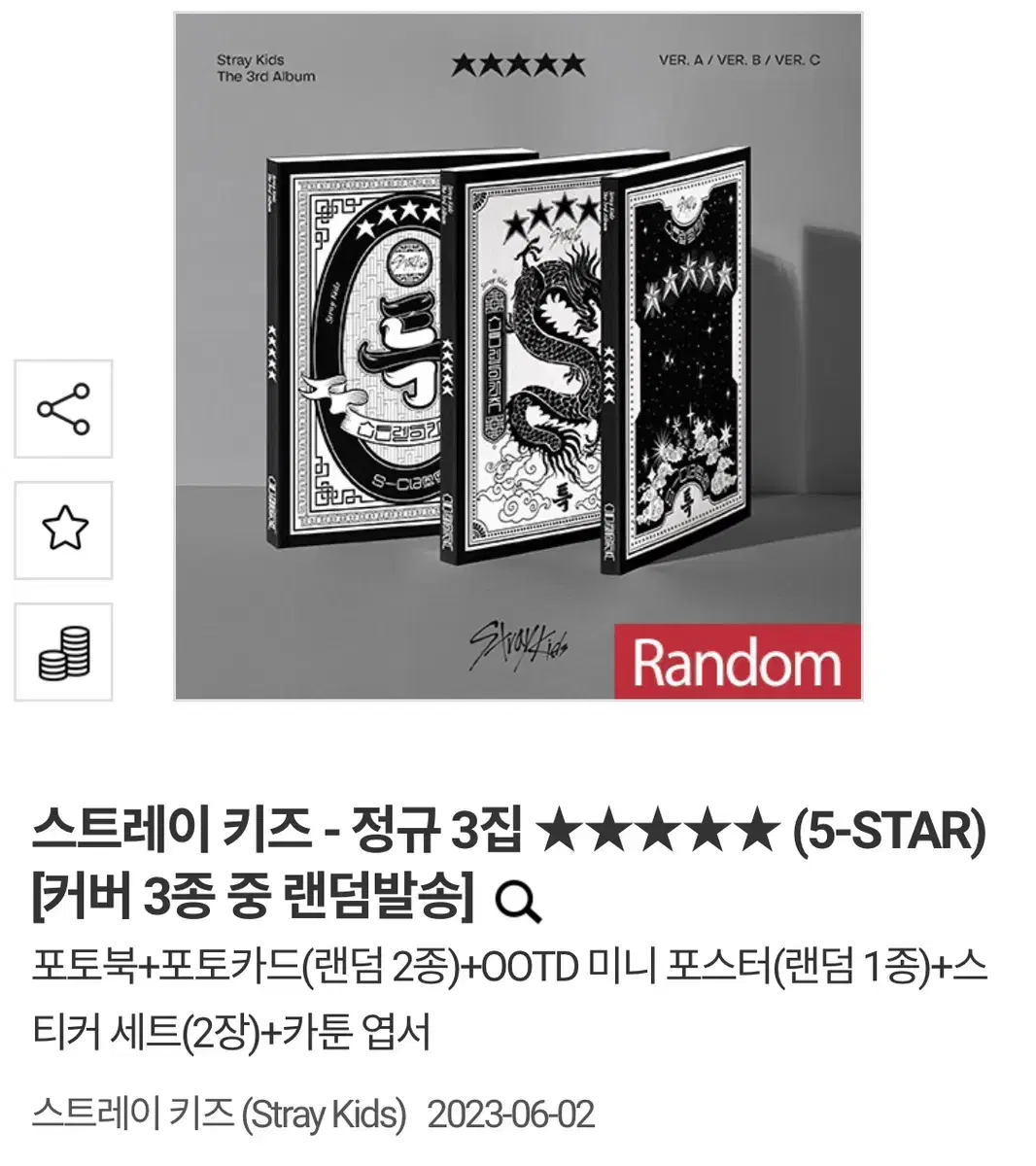Image resolution: width=1036 pixels, height=1166 pixels.
Task: Open the main product image
Action: tap(518, 356)
